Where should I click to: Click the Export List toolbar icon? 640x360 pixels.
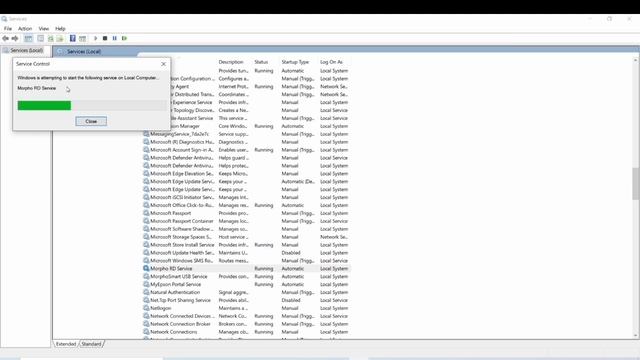click(x=60, y=38)
